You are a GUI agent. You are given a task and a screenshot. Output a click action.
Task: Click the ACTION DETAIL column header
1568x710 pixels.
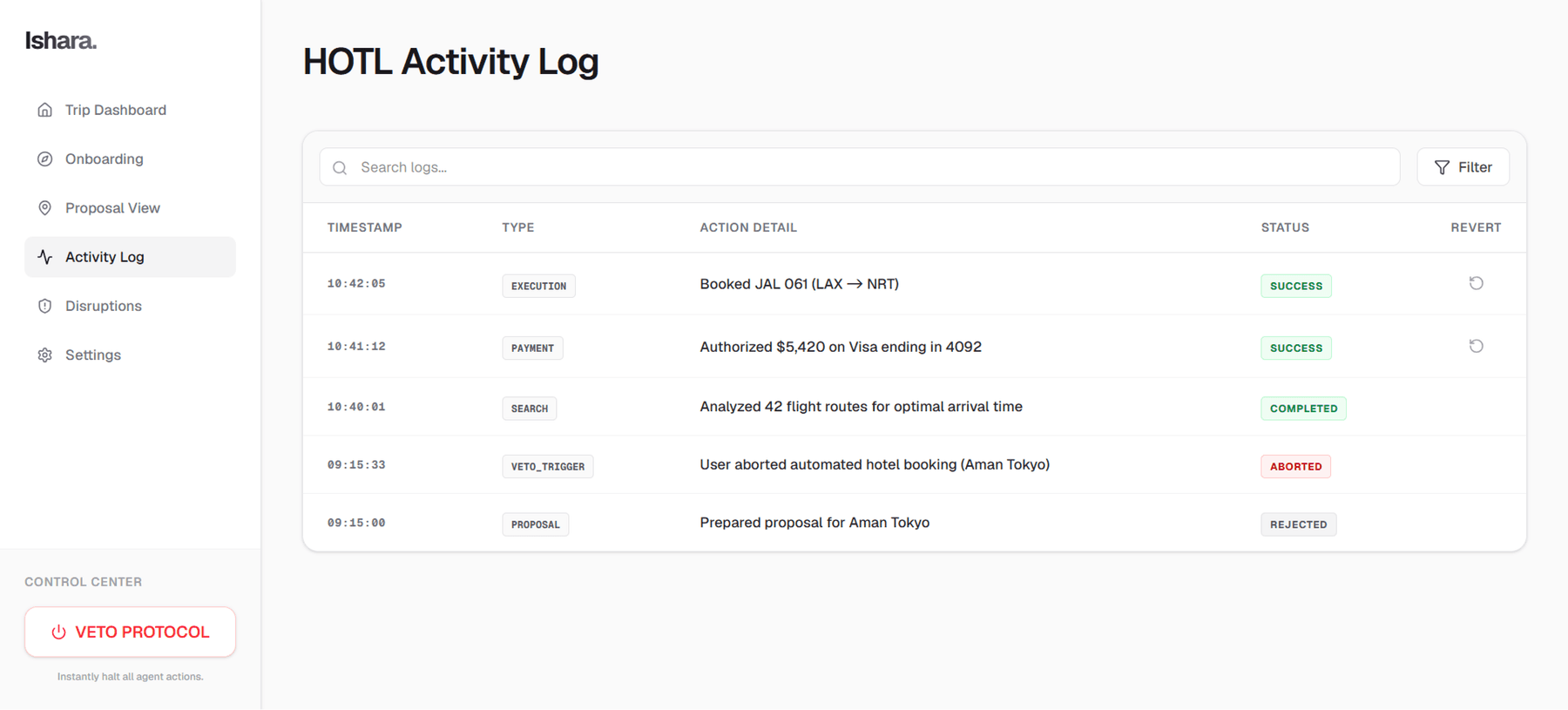[x=748, y=227]
